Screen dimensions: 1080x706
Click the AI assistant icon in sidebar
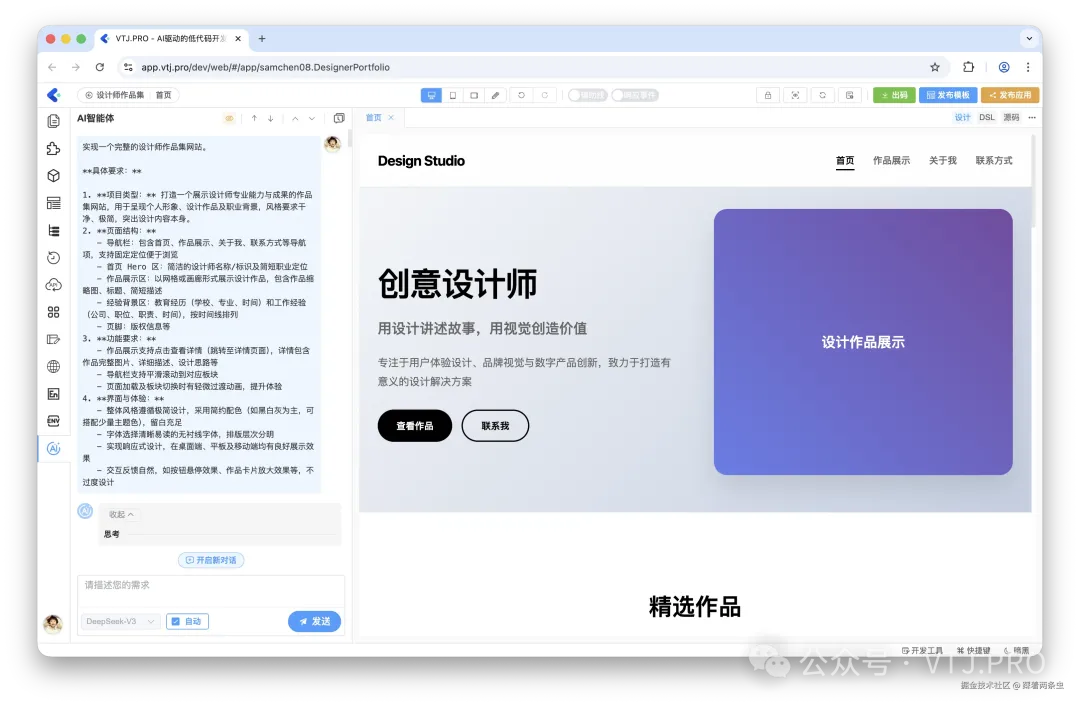tap(53, 448)
